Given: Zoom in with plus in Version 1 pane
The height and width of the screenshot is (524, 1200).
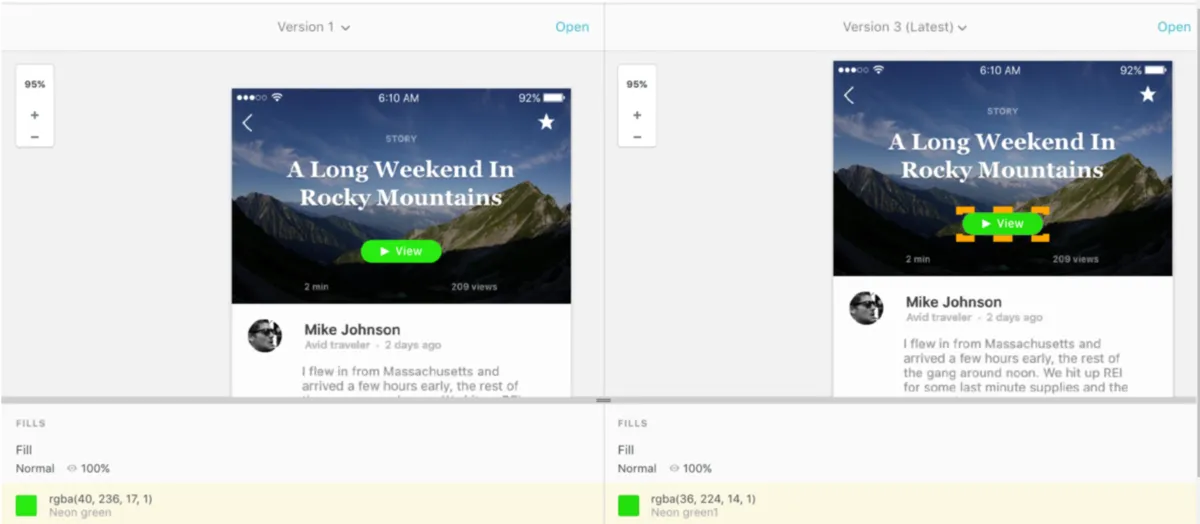Looking at the screenshot, I should point(35,115).
